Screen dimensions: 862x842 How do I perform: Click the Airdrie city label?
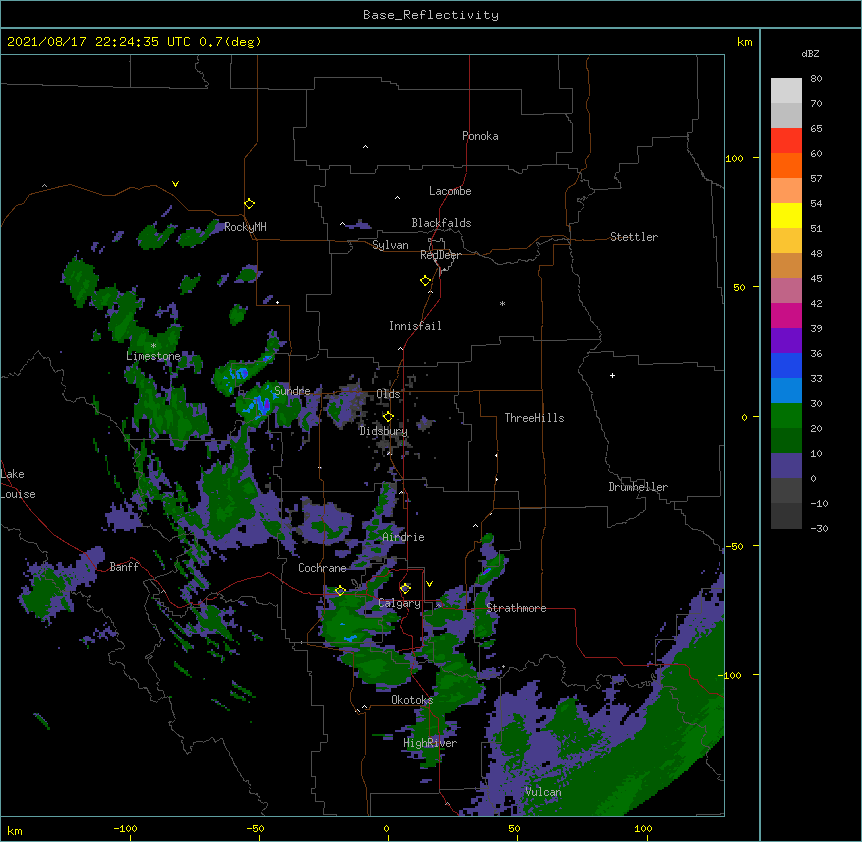403,537
